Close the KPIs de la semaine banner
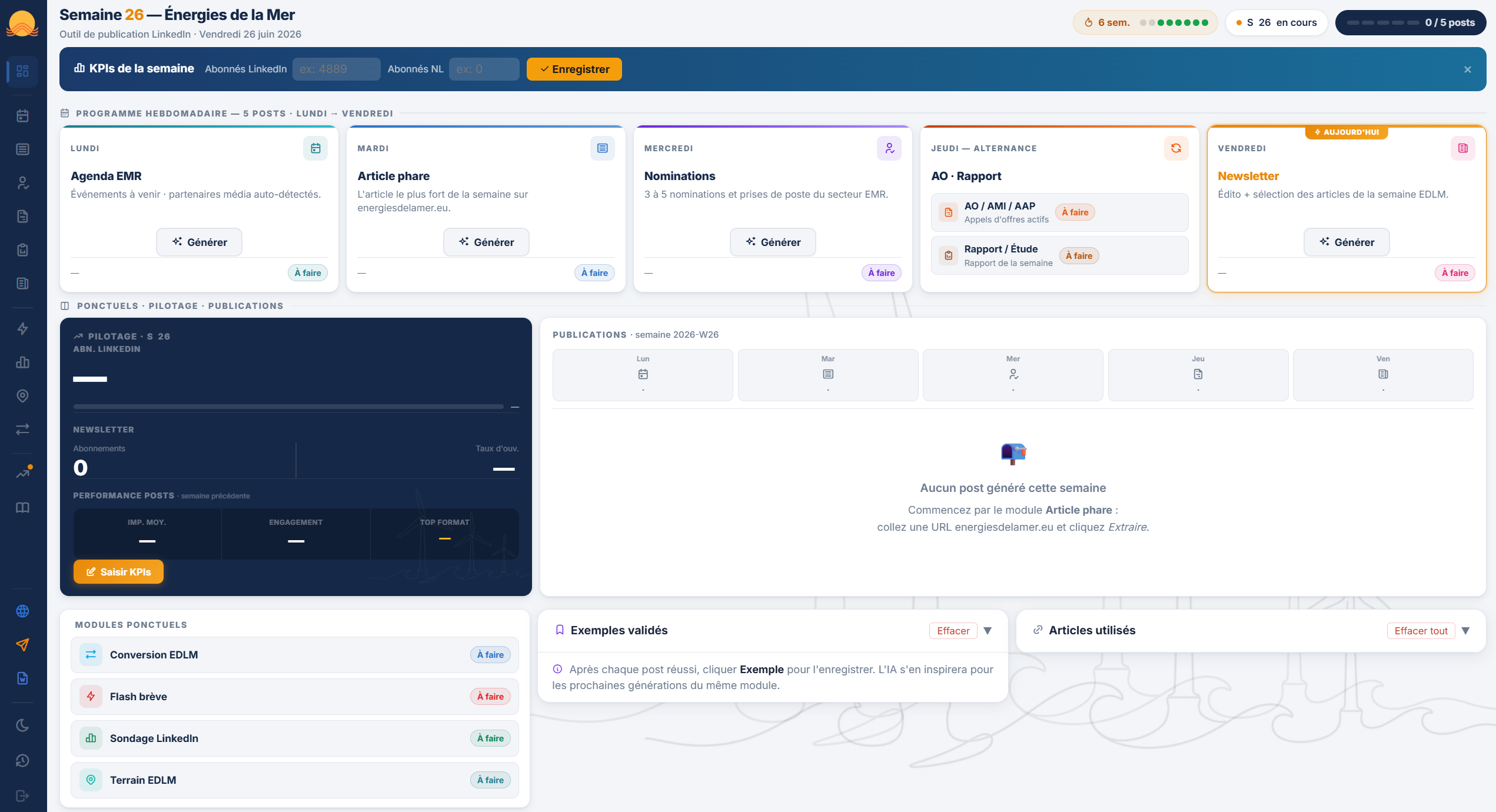The width and height of the screenshot is (1496, 812). [1468, 69]
